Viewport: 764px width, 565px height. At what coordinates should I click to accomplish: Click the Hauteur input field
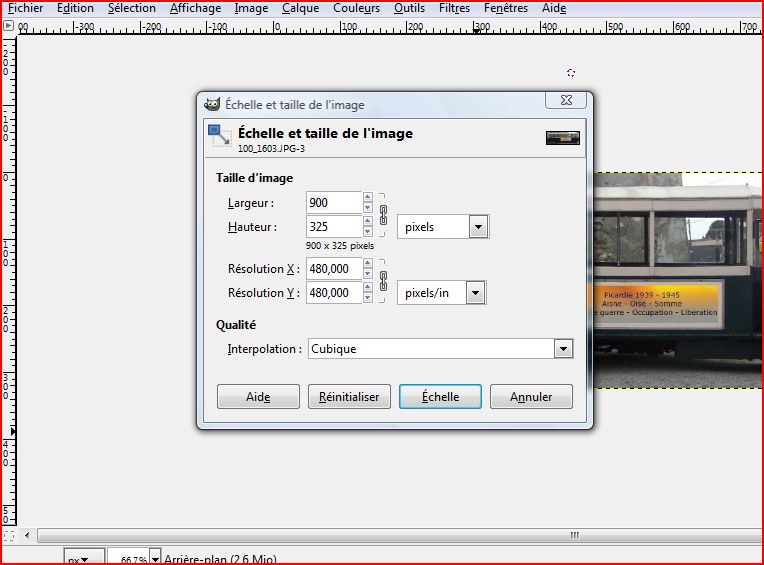click(334, 226)
